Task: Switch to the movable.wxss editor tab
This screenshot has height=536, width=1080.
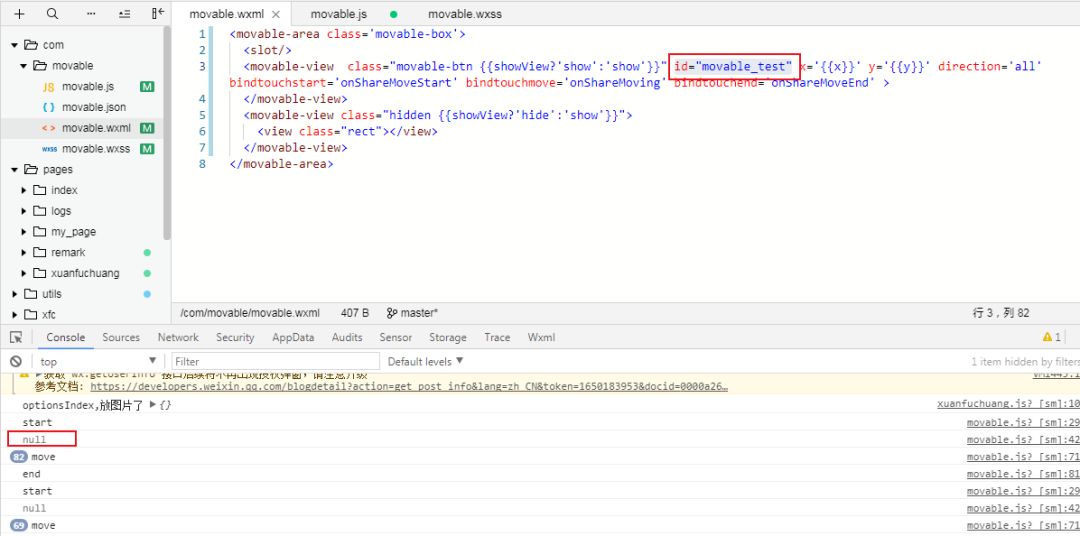Action: point(465,14)
